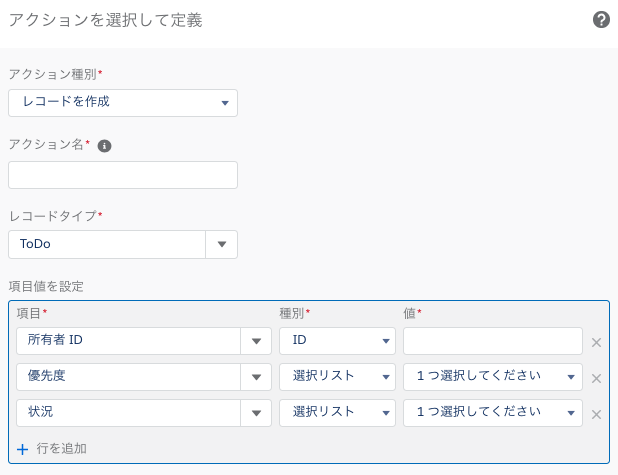Viewport: 618px width, 475px height.
Task: Remove the 所有者 ID row
Action: [596, 342]
